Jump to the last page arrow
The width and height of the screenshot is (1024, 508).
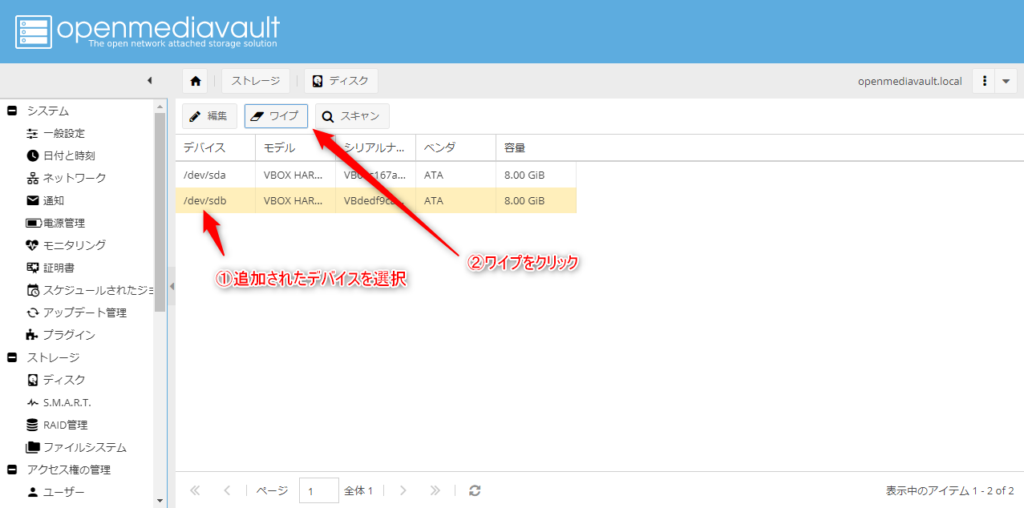(435, 491)
